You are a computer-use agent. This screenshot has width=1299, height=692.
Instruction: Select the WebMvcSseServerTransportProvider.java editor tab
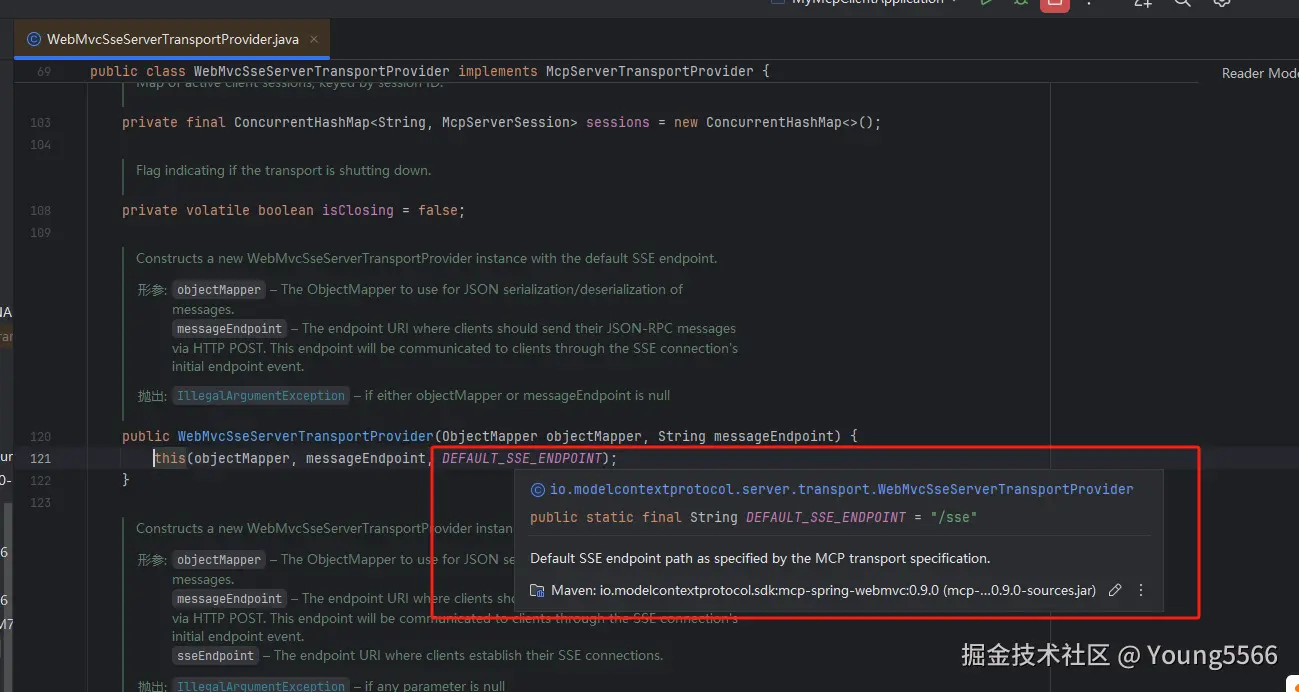coord(173,40)
